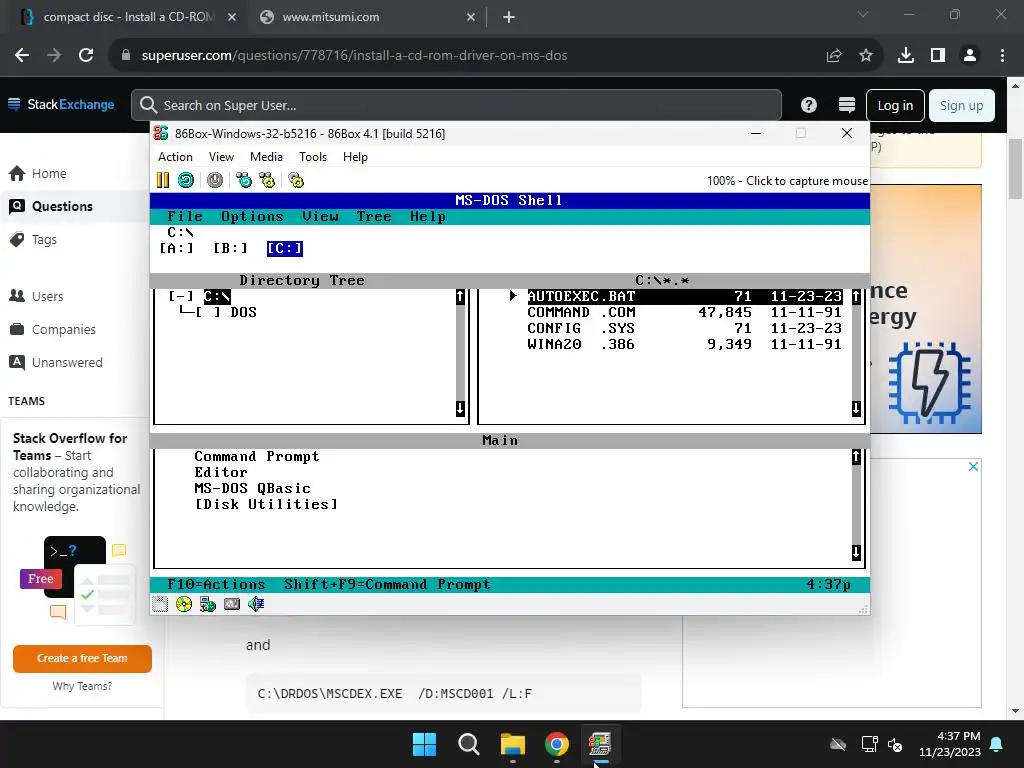Click Directory Tree scroll up arrow
Image resolution: width=1024 pixels, height=768 pixels.
tap(460, 297)
